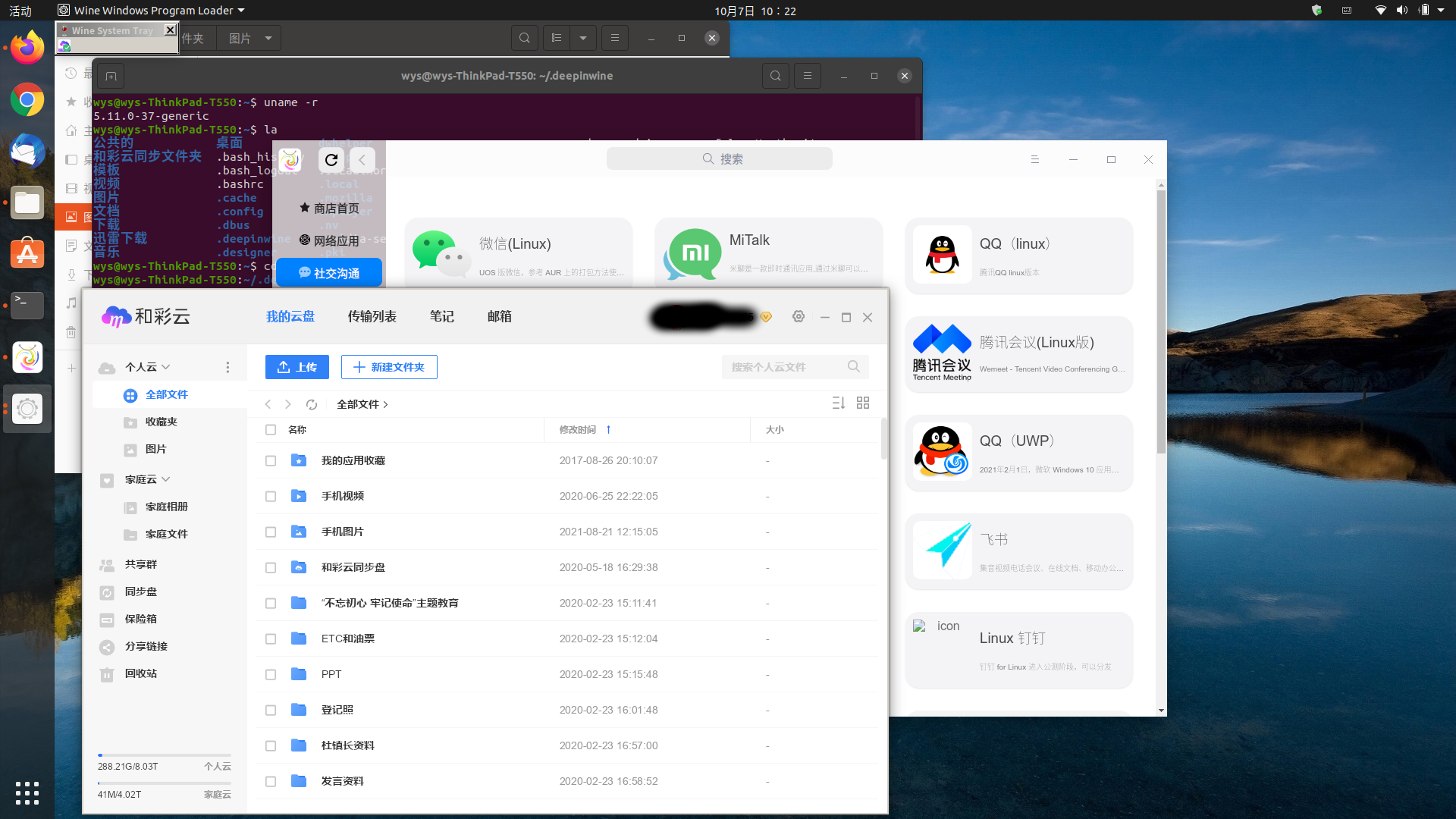Click the VIP badge icon beside the account name

click(x=766, y=317)
